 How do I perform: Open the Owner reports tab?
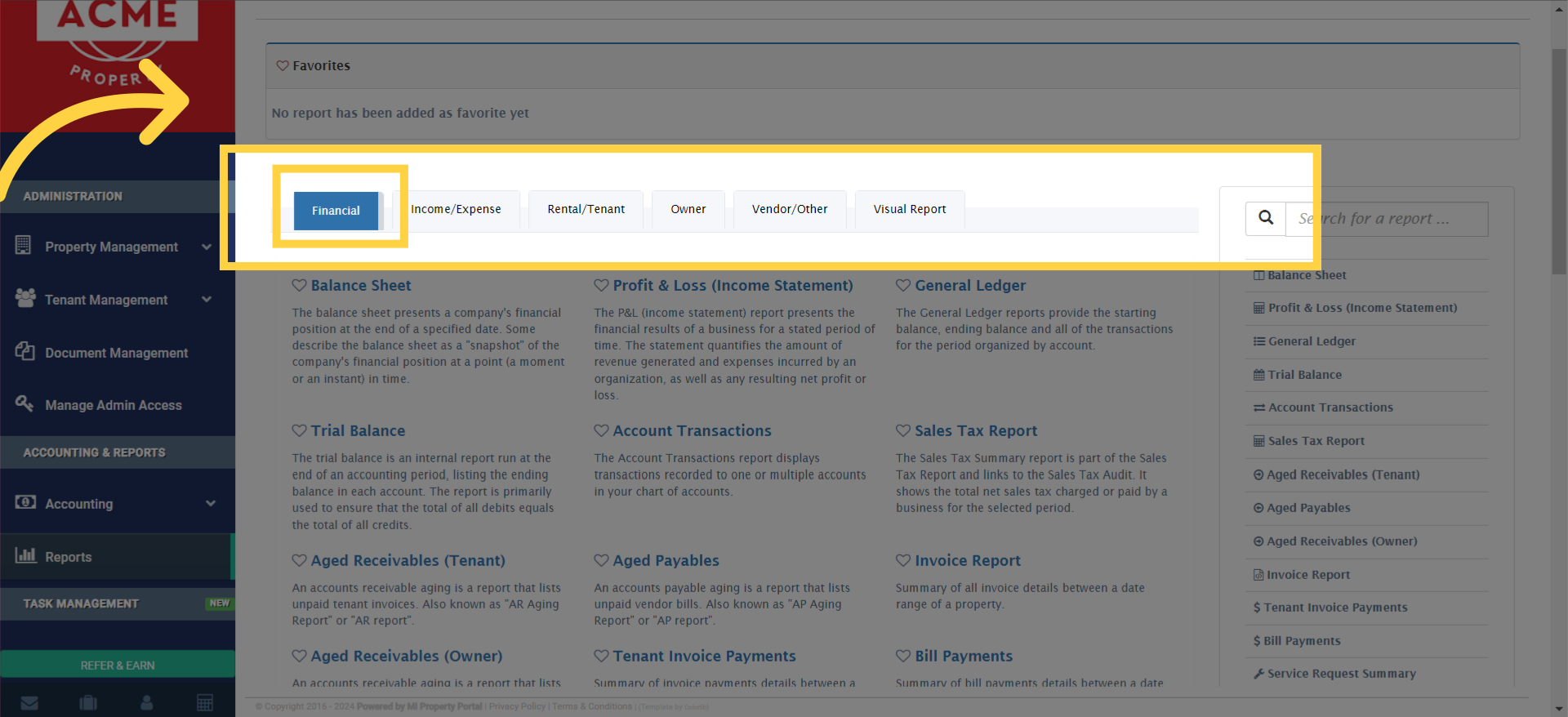click(x=688, y=209)
